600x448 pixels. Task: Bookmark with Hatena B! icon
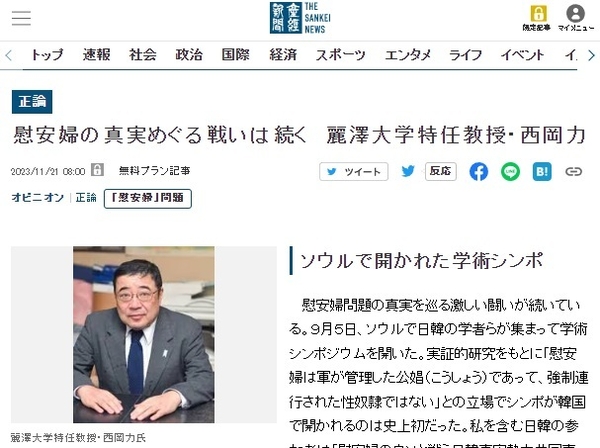tap(542, 171)
